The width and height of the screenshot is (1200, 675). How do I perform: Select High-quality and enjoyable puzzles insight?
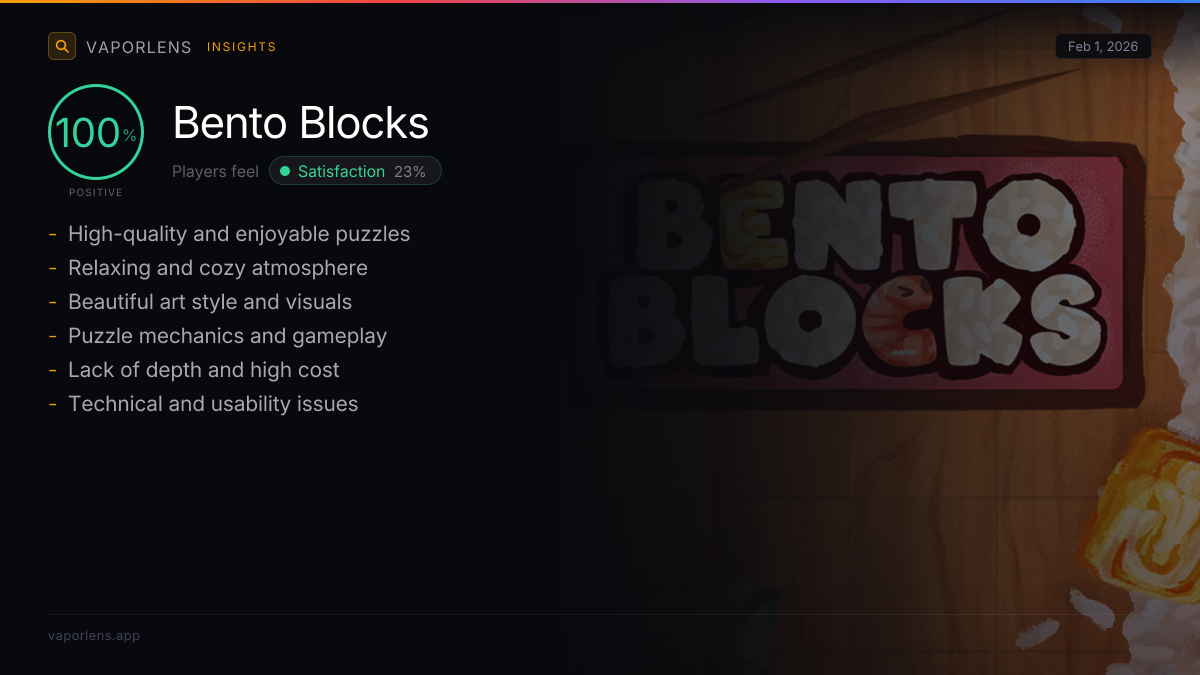tap(239, 234)
